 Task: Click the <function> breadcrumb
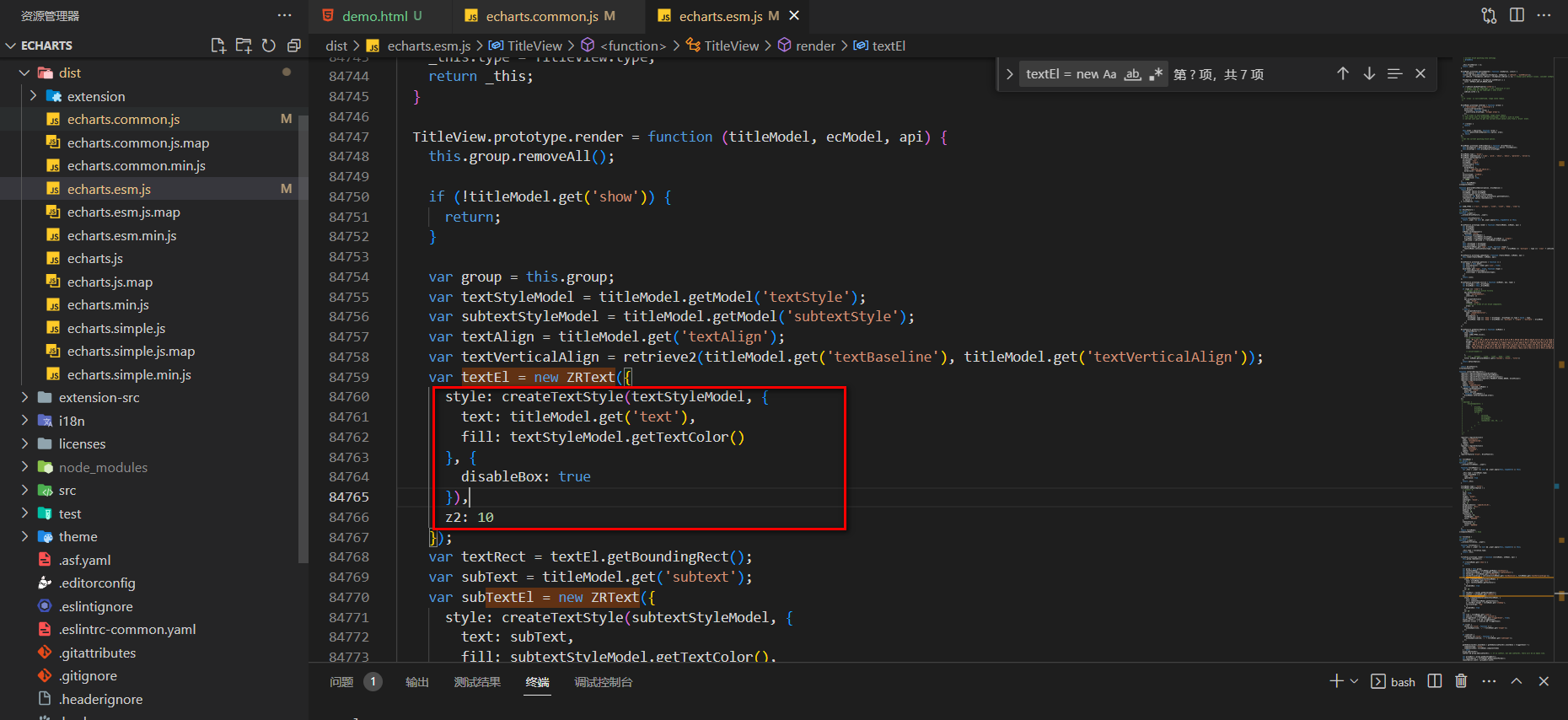tap(624, 46)
